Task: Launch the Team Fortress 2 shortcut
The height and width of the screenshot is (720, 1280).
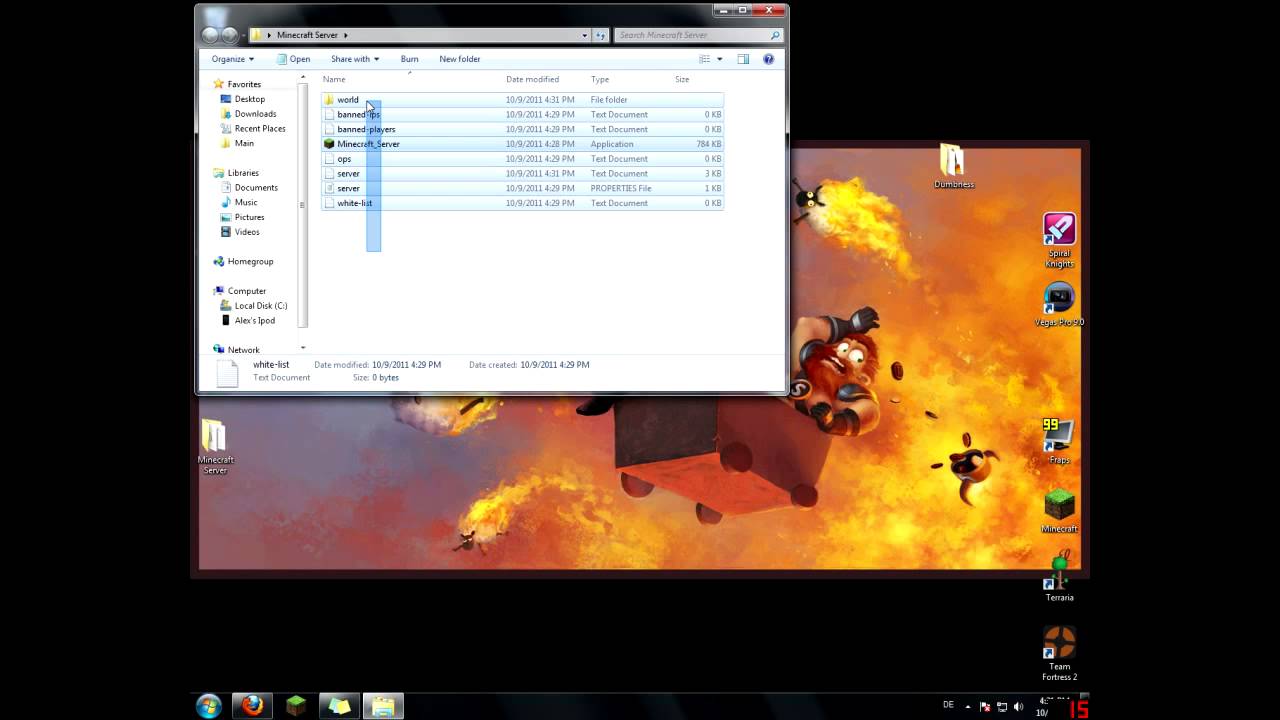Action: (x=1059, y=653)
